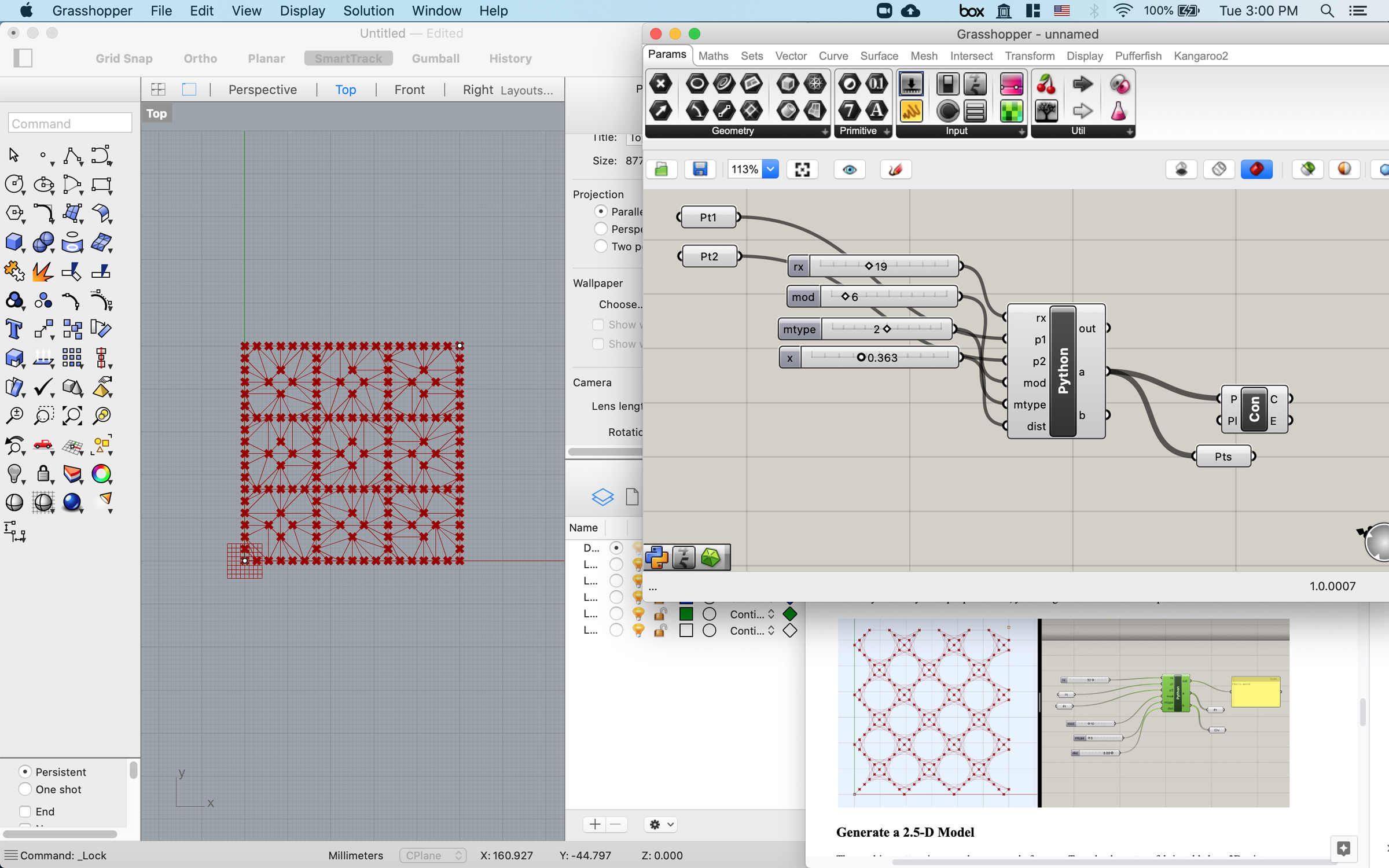Select One shot mode in Rhino panel
Viewport: 1389px width, 868px height.
pyautogui.click(x=25, y=789)
